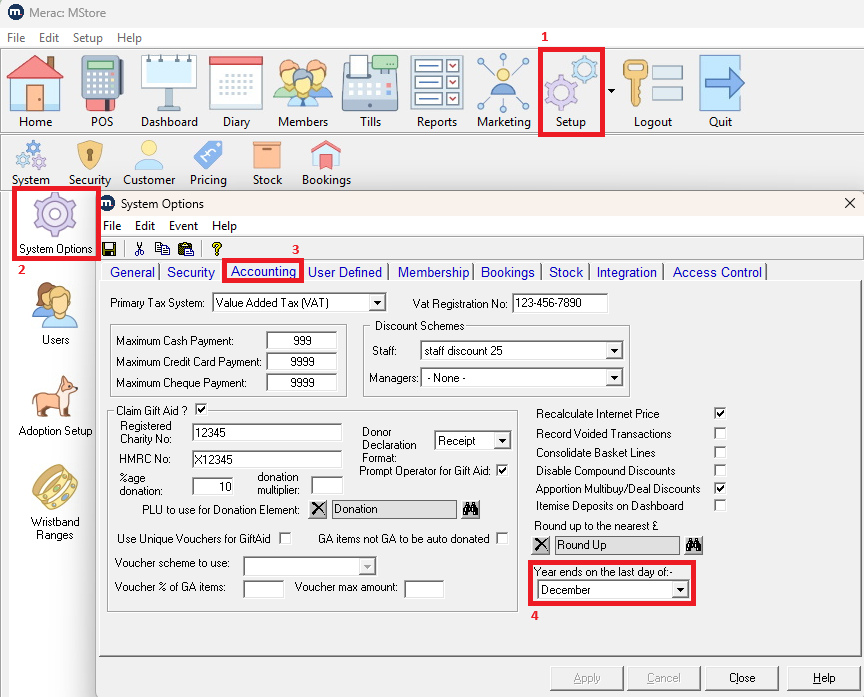Open the year end month dropdown
Viewport: 864px width, 697px height.
(x=680, y=590)
